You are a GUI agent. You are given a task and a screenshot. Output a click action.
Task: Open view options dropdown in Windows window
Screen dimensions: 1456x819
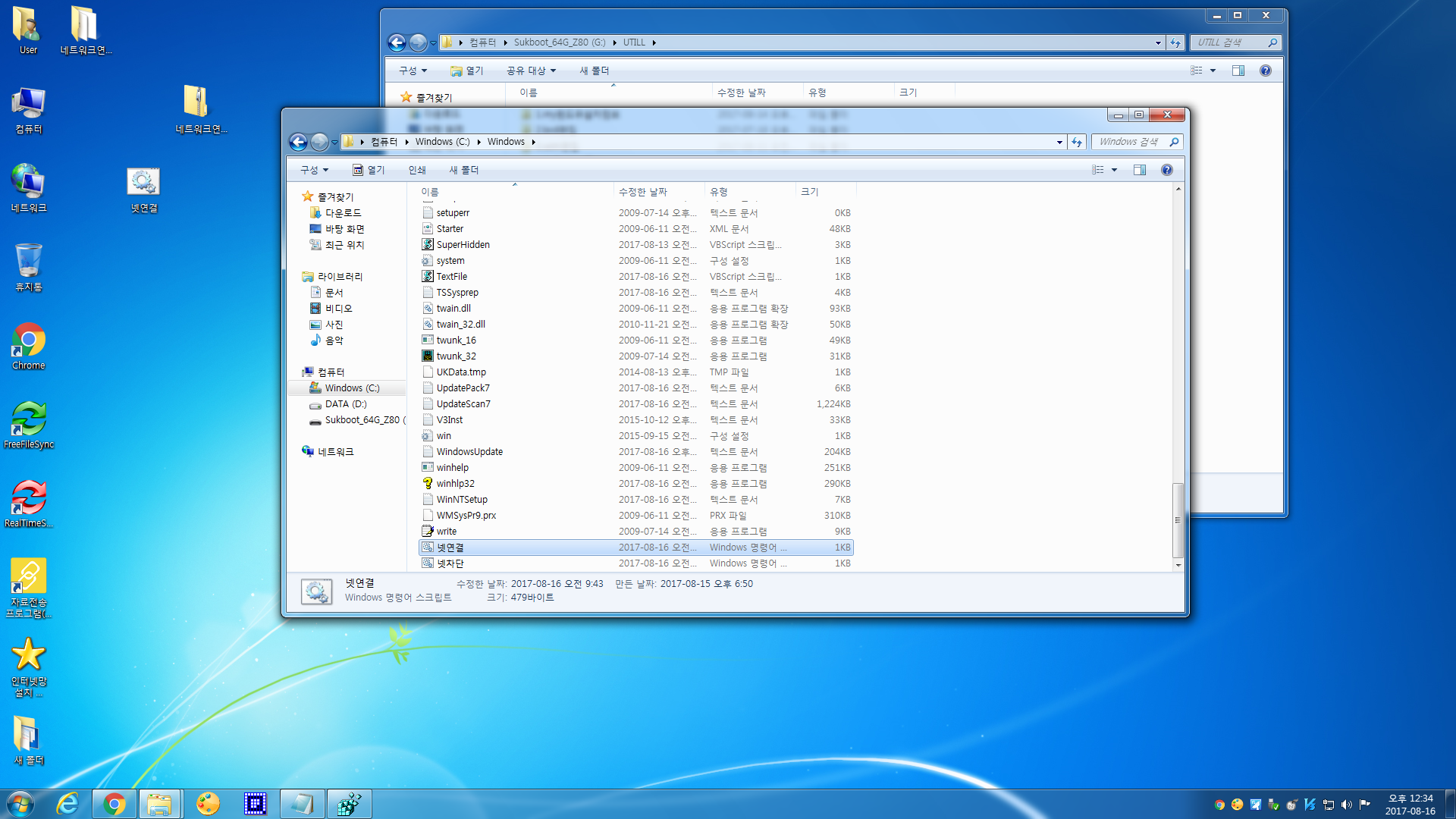point(1114,170)
